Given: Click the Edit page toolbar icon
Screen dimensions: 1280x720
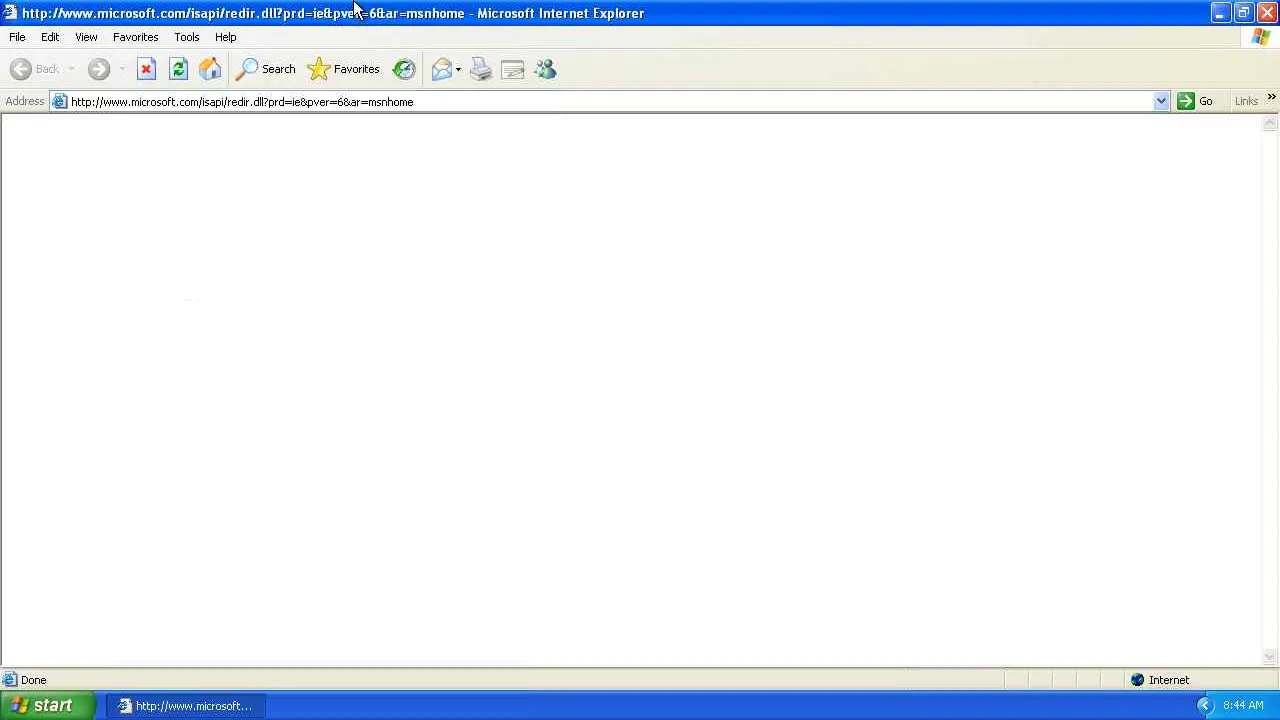Looking at the screenshot, I should pos(513,69).
